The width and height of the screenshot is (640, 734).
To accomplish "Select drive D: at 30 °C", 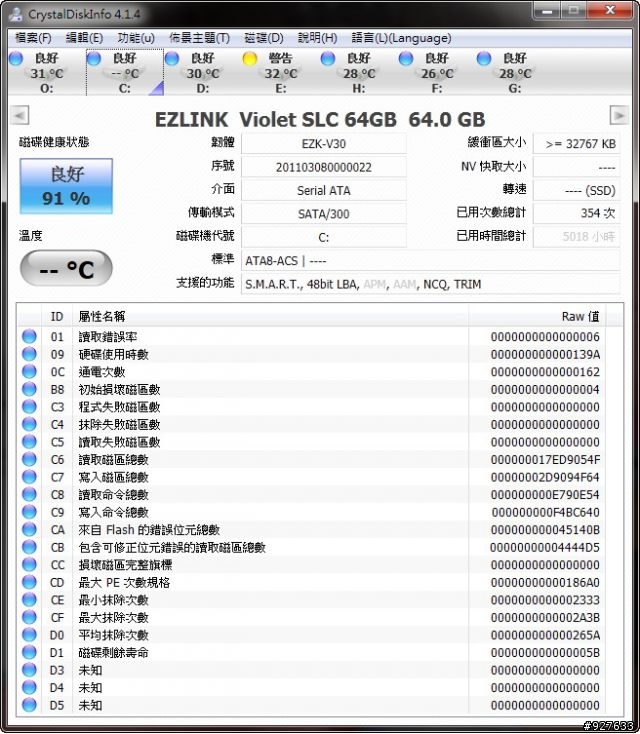I will 203,73.
